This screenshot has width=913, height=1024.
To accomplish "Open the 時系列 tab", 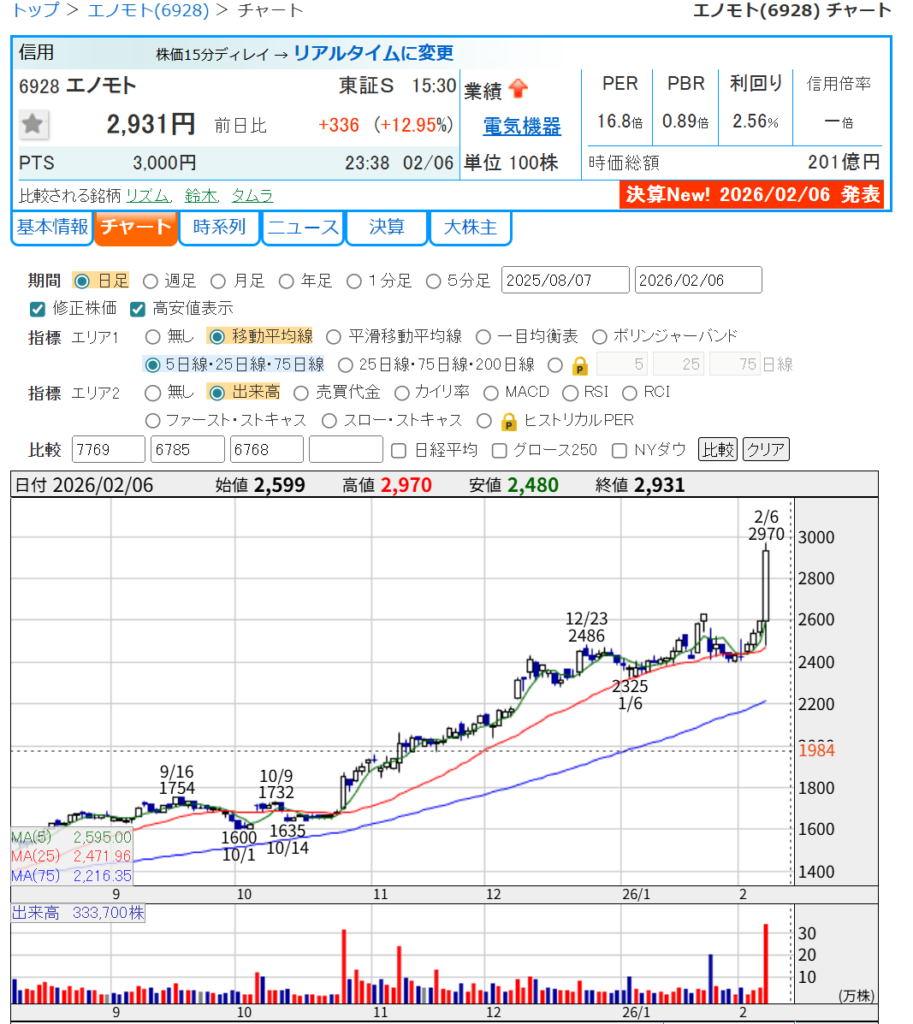I will coord(219,227).
